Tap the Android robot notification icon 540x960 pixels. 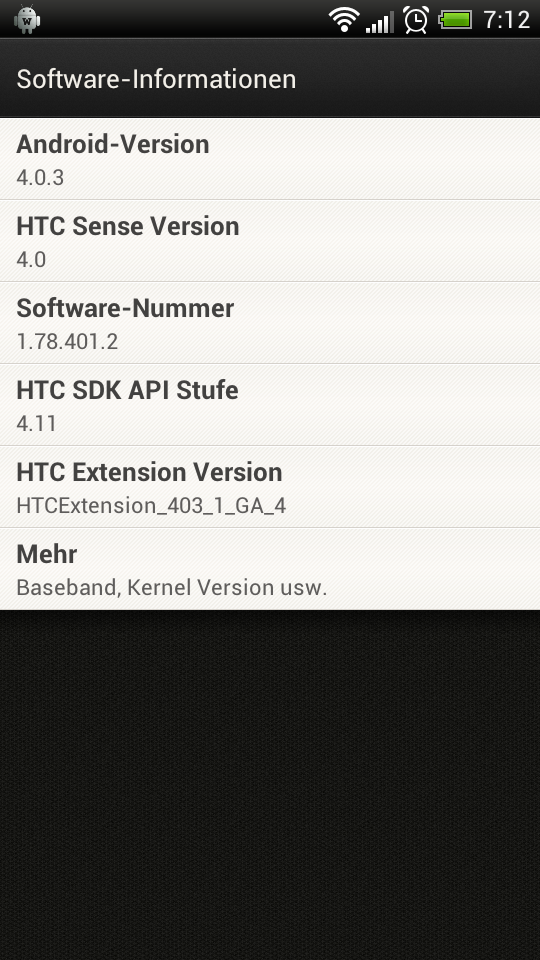(27, 19)
